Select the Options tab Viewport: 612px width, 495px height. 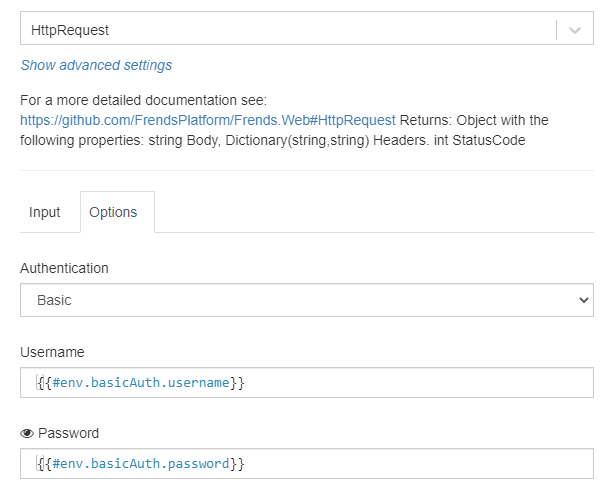coord(113,212)
